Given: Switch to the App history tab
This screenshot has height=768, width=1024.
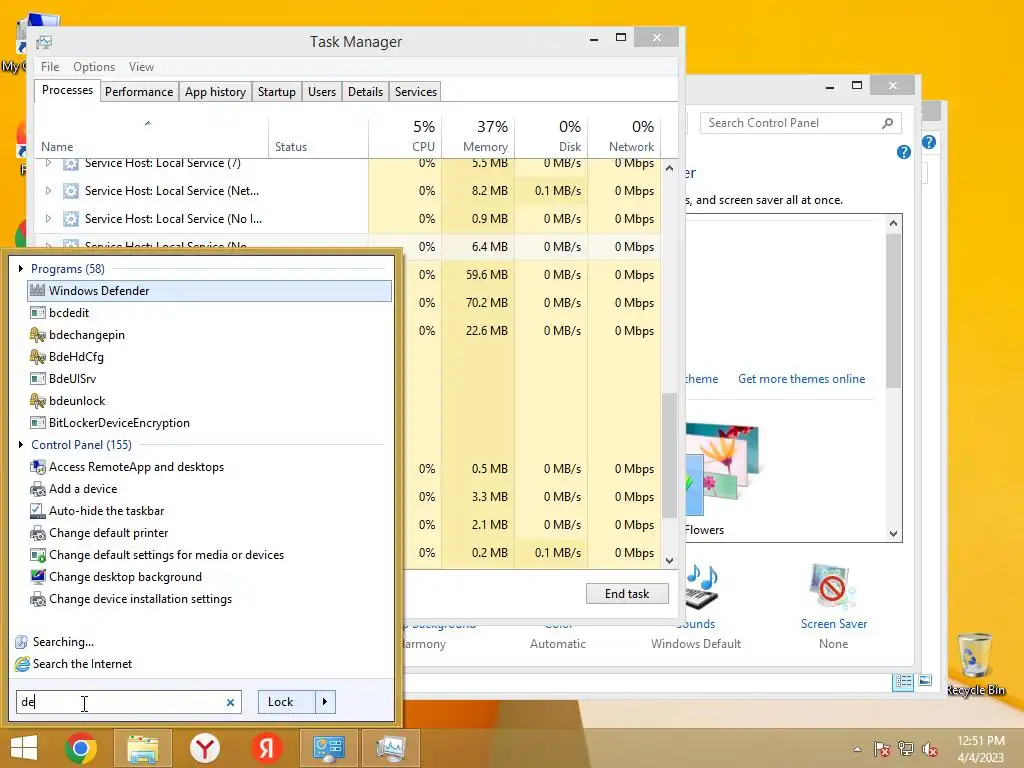Looking at the screenshot, I should (216, 92).
